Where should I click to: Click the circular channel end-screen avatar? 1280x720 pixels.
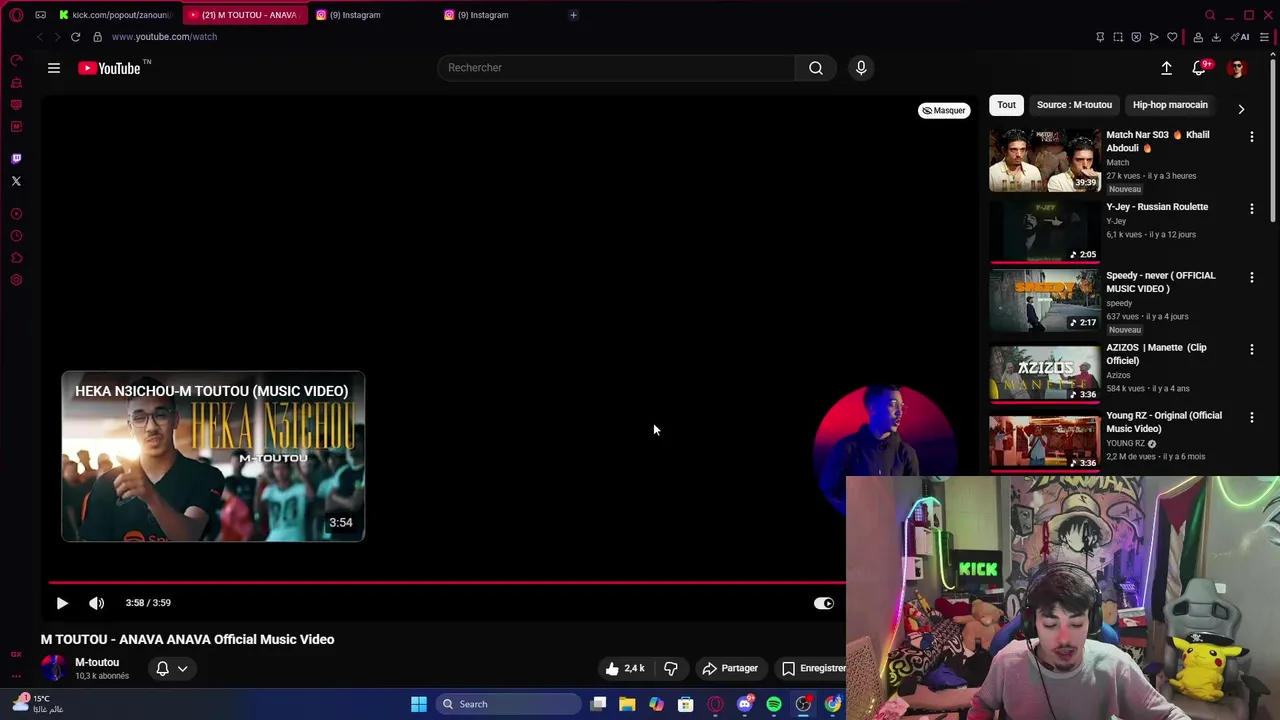click(x=884, y=452)
